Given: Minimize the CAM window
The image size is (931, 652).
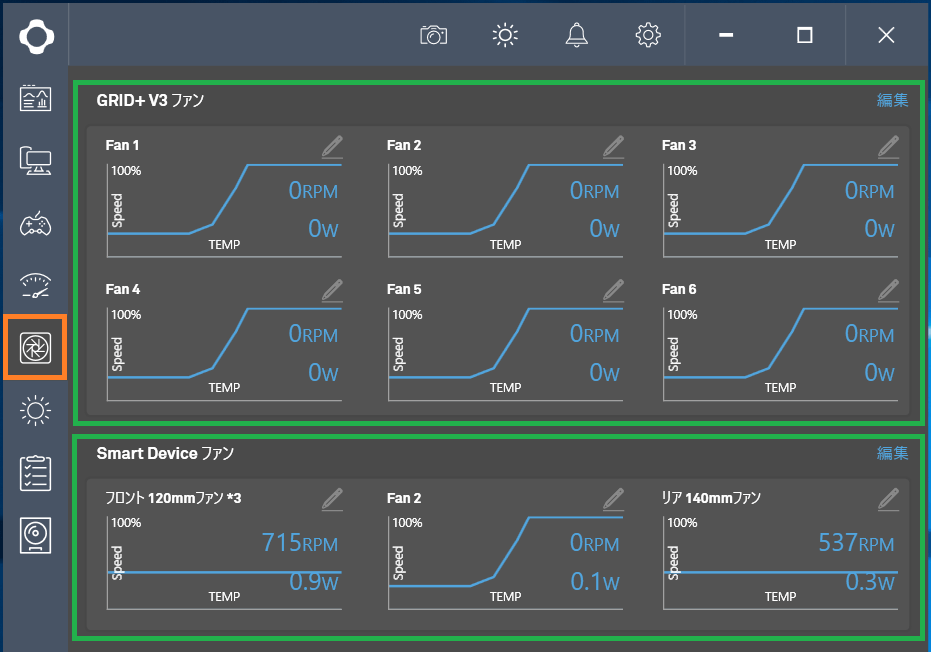Looking at the screenshot, I should click(x=726, y=35).
